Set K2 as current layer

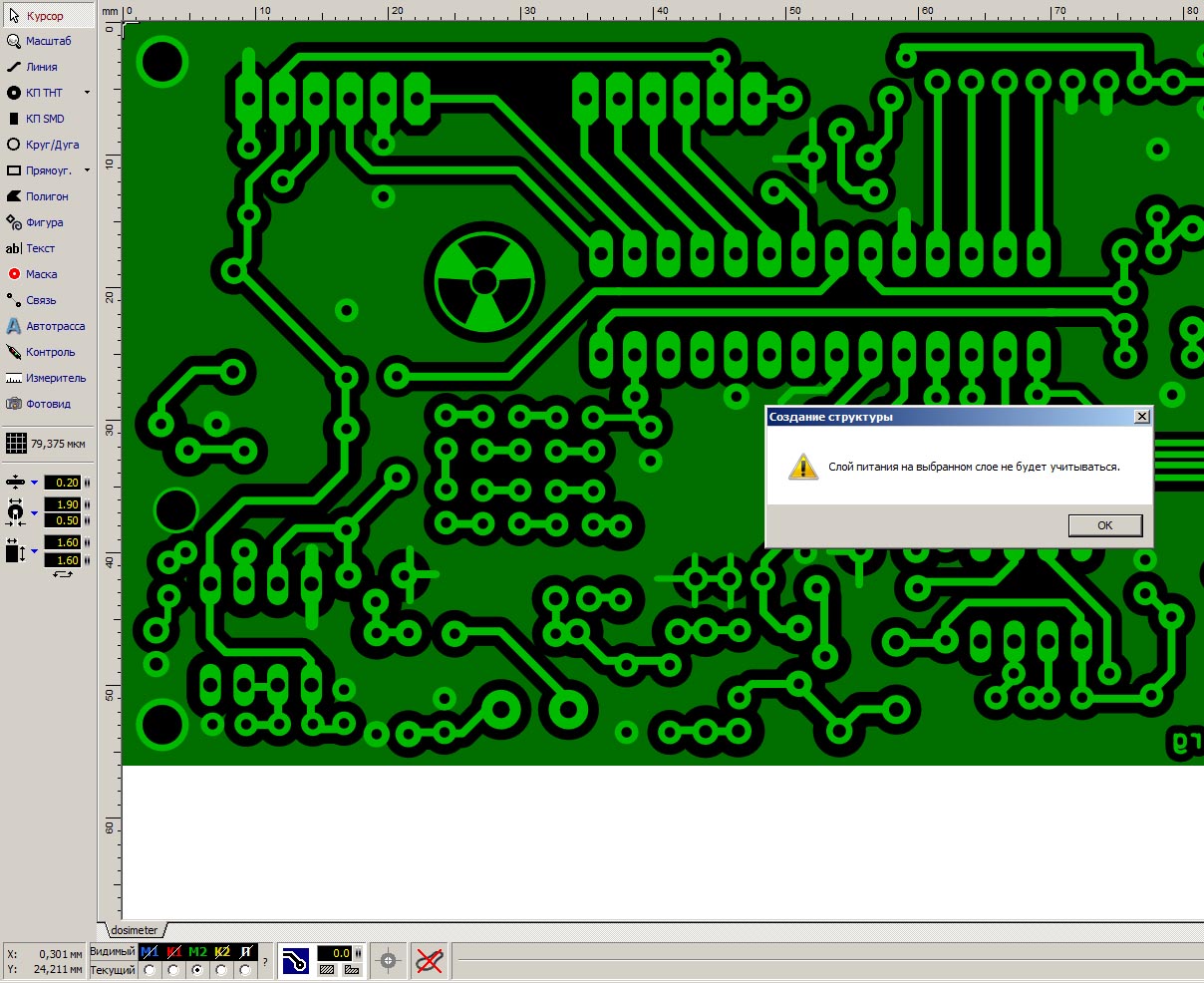point(221,970)
